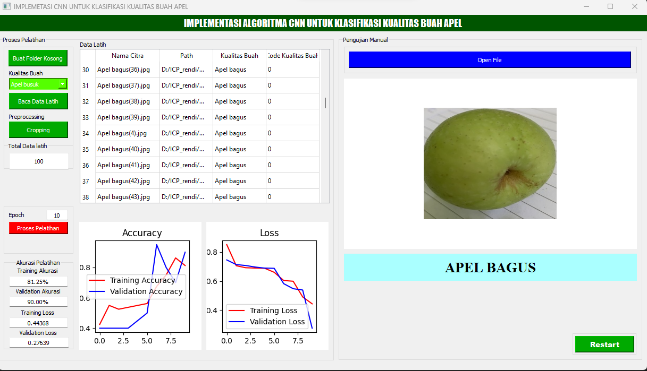
Task: Click the Epoch value field
Action: point(57,215)
